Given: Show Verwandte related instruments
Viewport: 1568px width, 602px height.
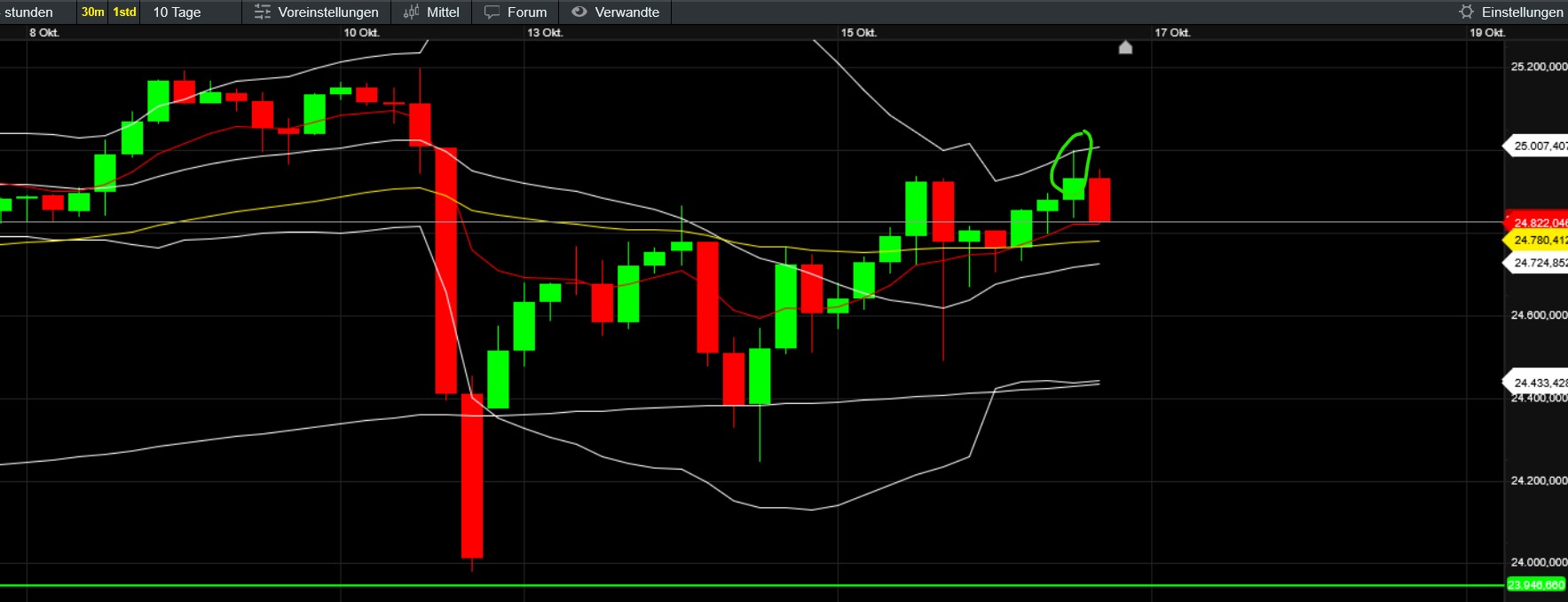Looking at the screenshot, I should click(616, 12).
